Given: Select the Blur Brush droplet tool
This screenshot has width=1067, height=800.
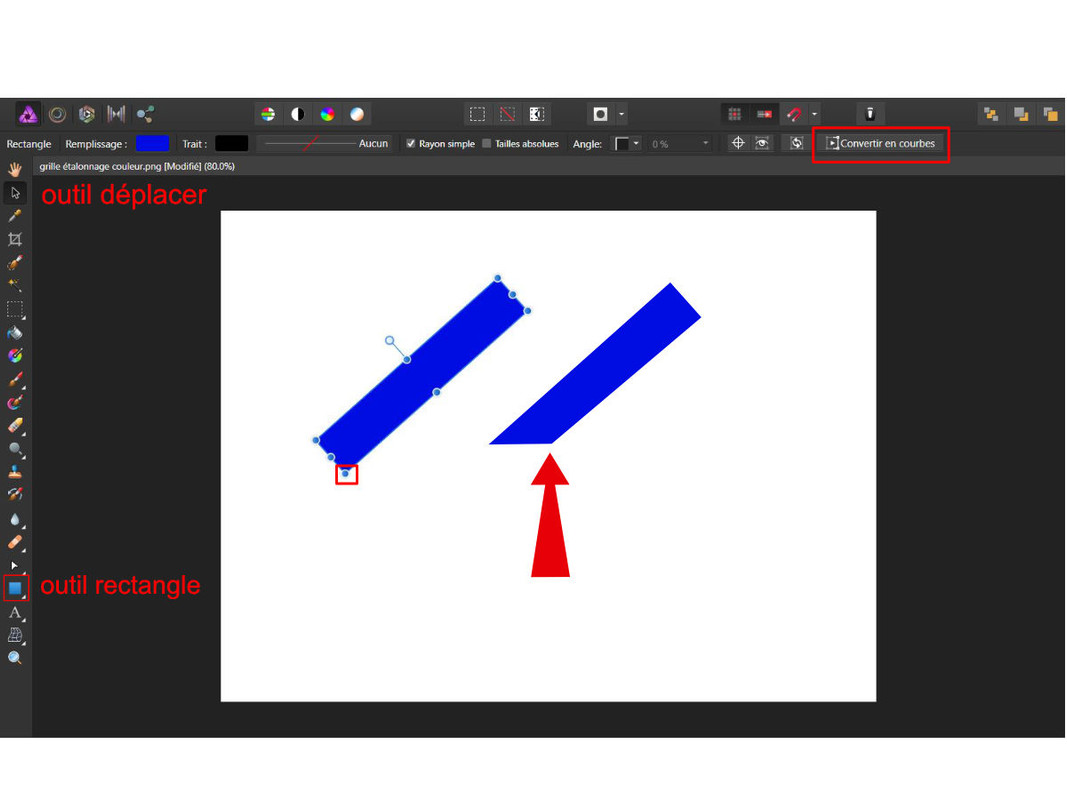Looking at the screenshot, I should (15, 519).
